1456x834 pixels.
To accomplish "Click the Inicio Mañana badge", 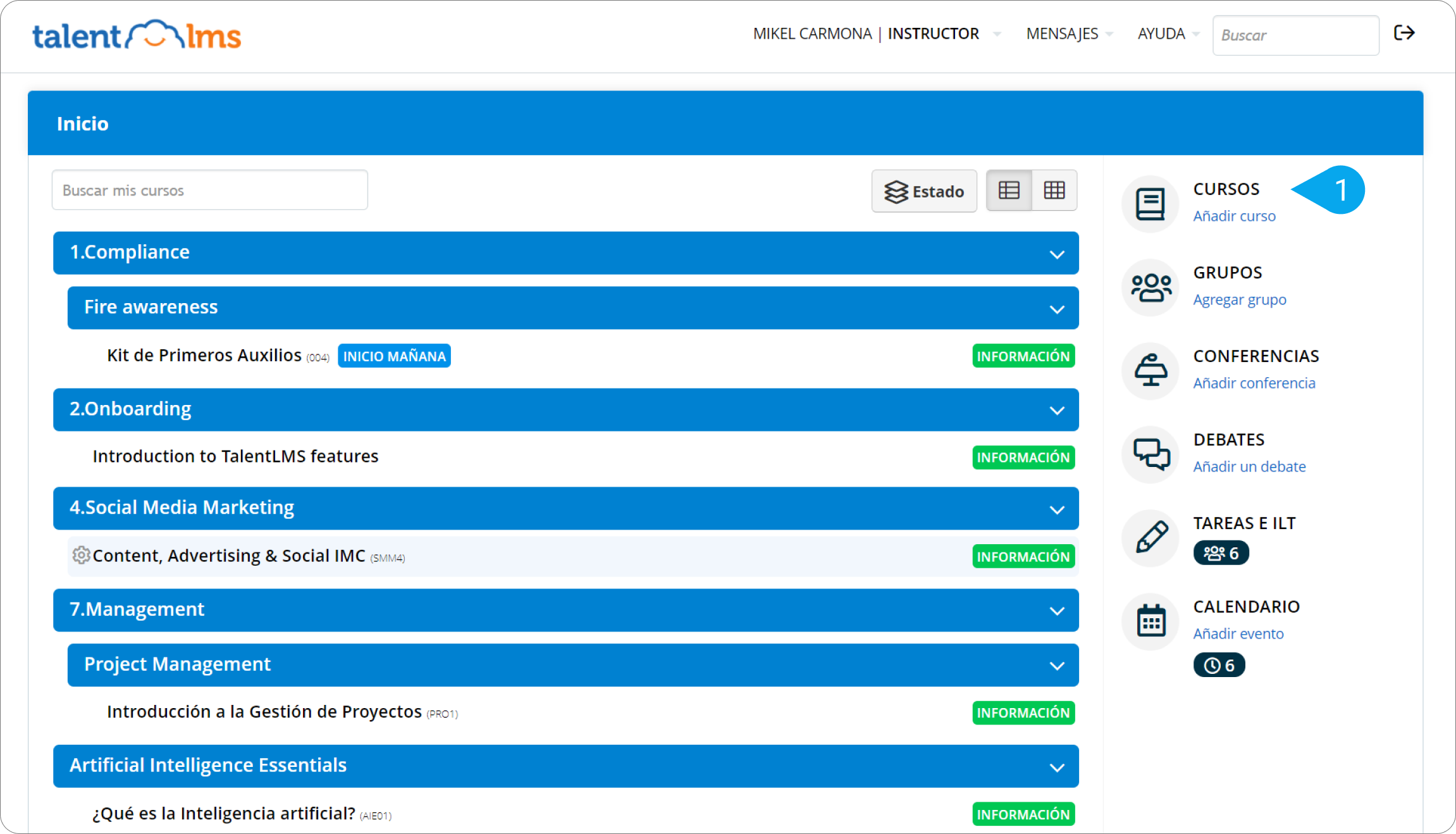I will (x=394, y=356).
